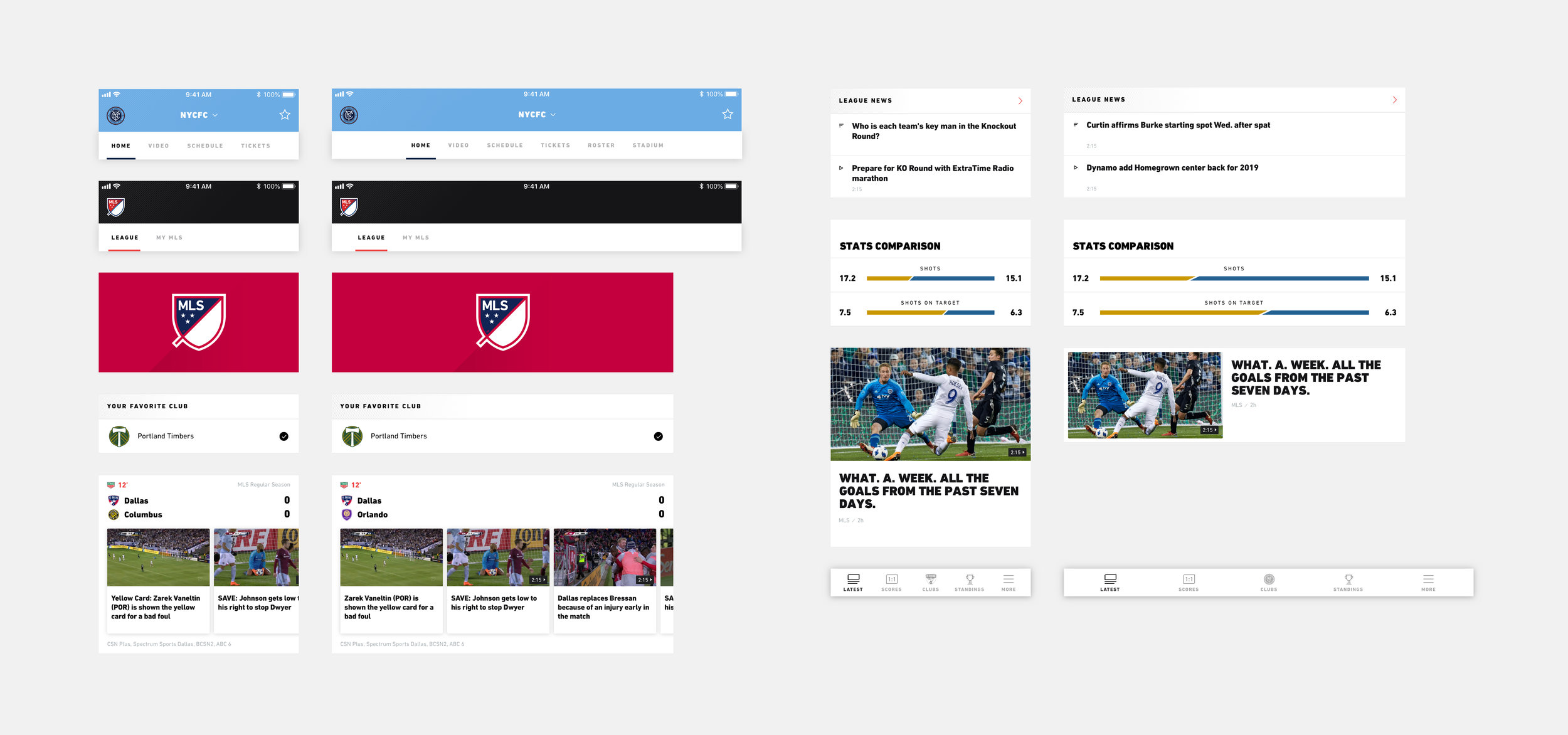
Task: Open STADIUM tab in wide NYCFC nav
Action: point(648,145)
